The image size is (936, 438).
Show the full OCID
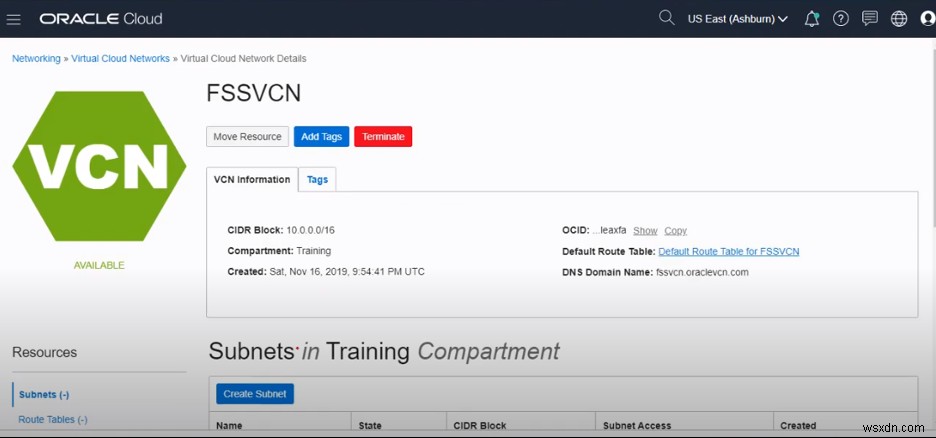pyautogui.click(x=645, y=231)
